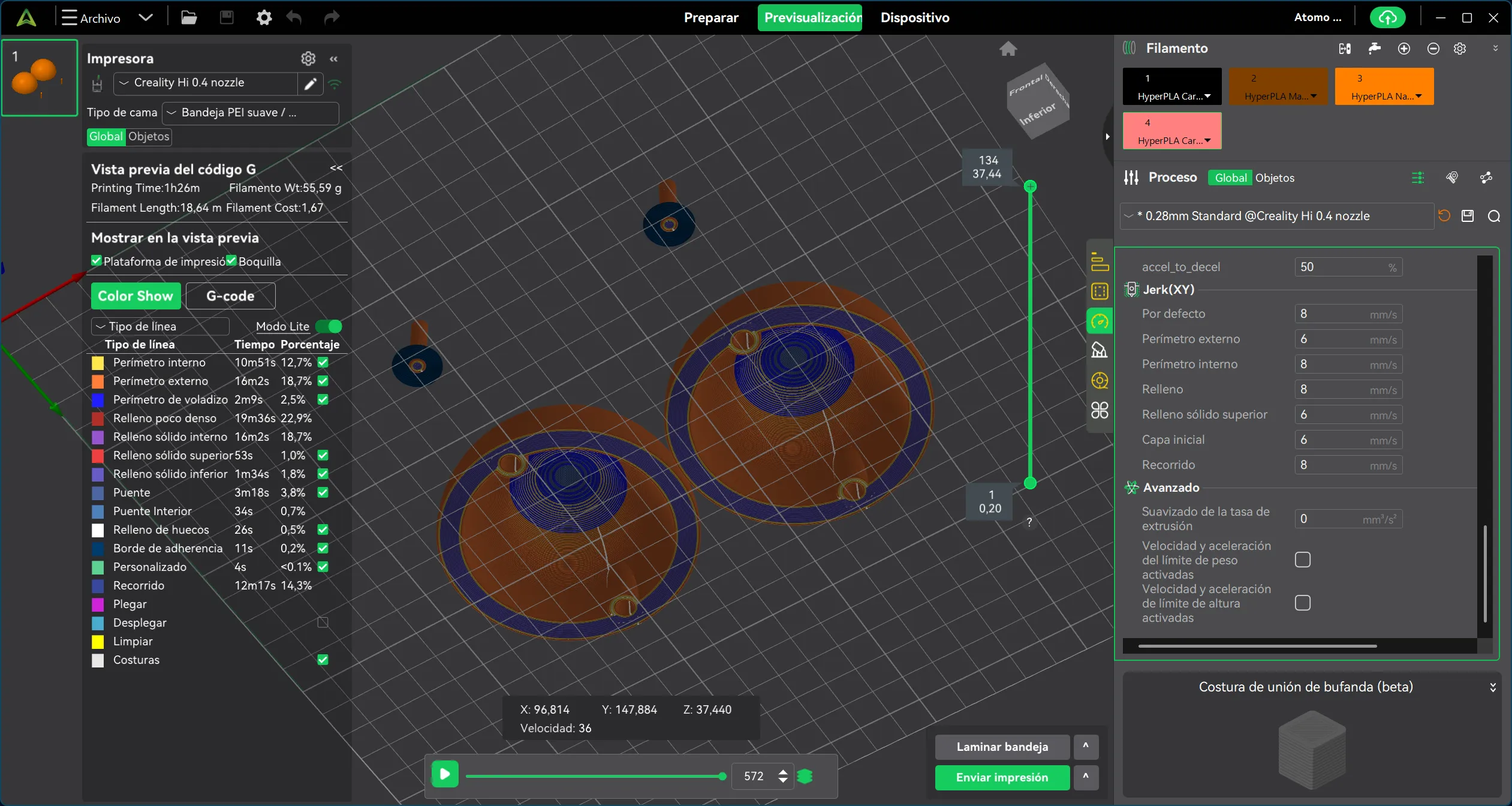Viewport: 1512px width, 806px height.
Task: Add a new filament with the plus icon
Action: pos(1403,49)
